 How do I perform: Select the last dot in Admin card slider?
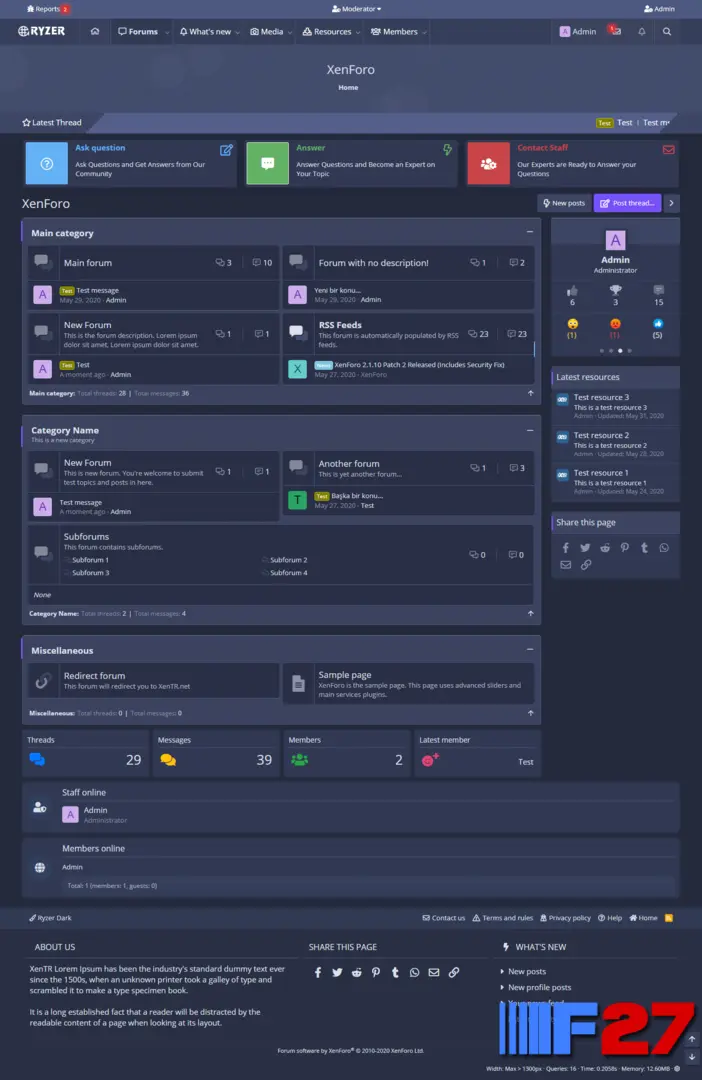[629, 351]
